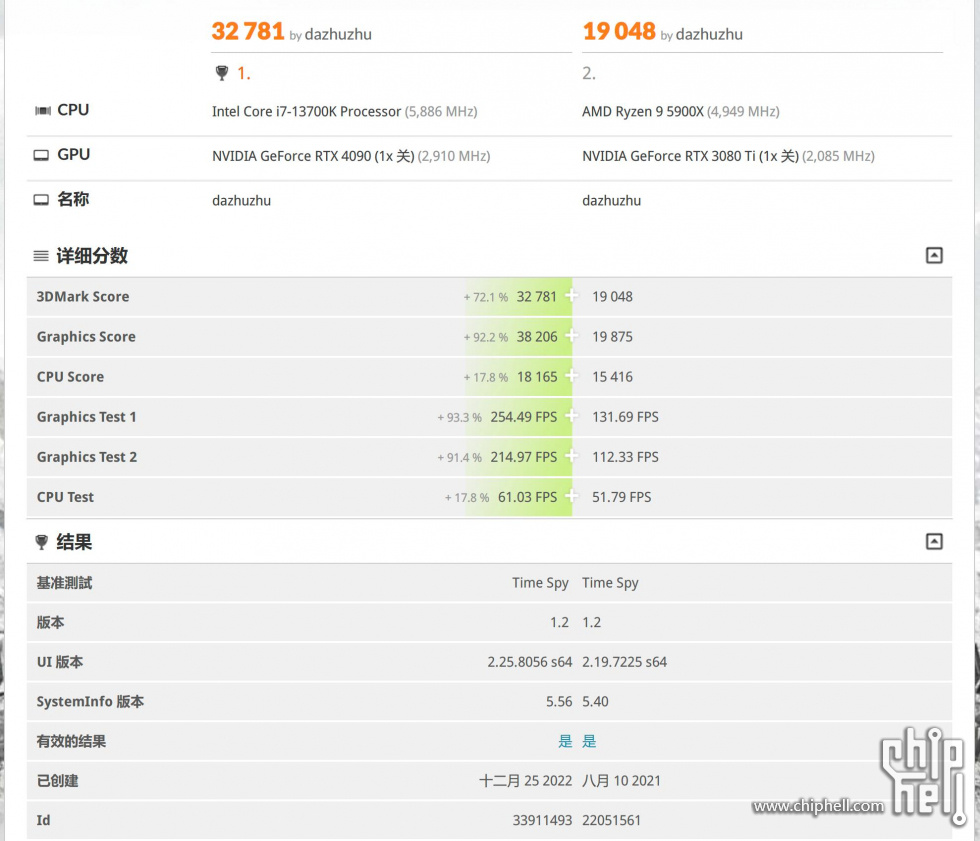The height and width of the screenshot is (841, 980).
Task: Click the plus icon in the Graphics Test 1 row
Action: (x=571, y=416)
